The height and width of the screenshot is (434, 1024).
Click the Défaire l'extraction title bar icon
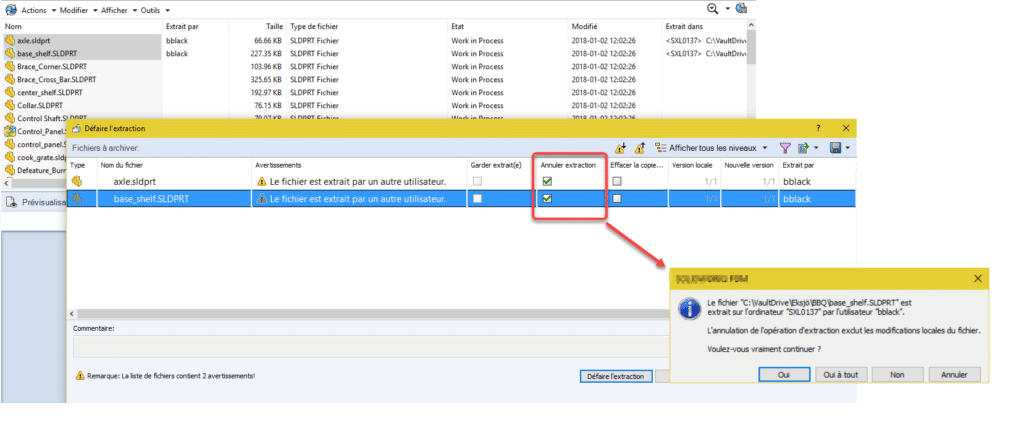[76, 129]
